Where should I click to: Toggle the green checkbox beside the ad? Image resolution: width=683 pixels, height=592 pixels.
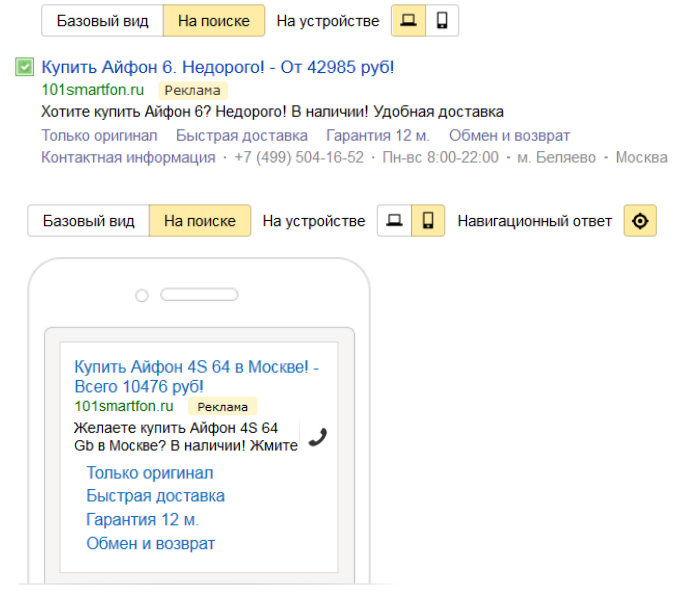(24, 67)
